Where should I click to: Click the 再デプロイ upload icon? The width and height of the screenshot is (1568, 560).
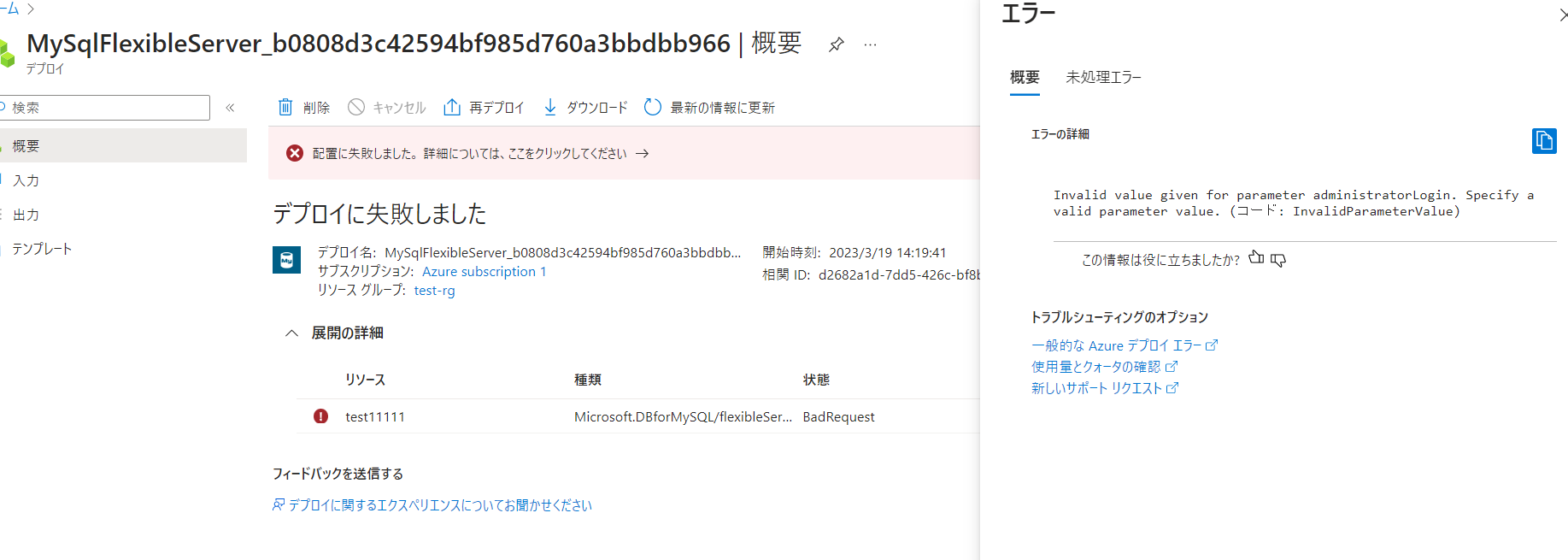click(451, 107)
